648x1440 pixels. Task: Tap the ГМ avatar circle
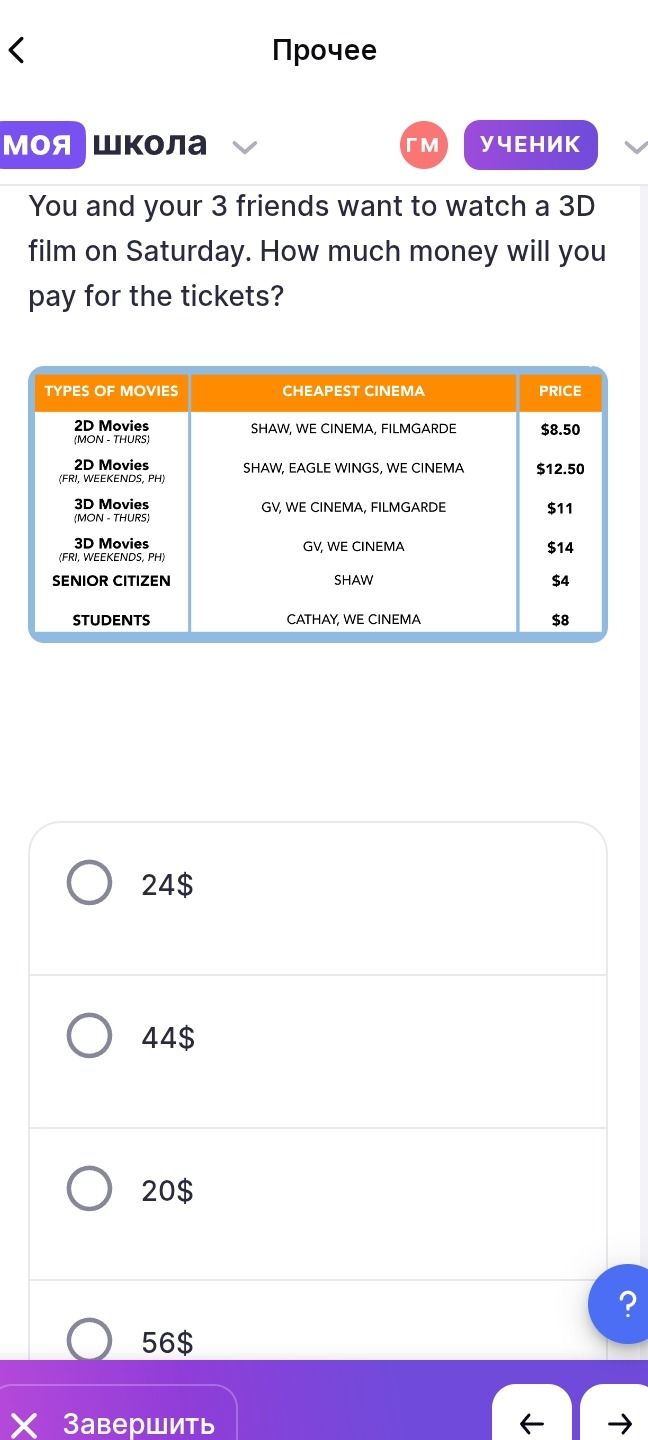pyautogui.click(x=423, y=145)
